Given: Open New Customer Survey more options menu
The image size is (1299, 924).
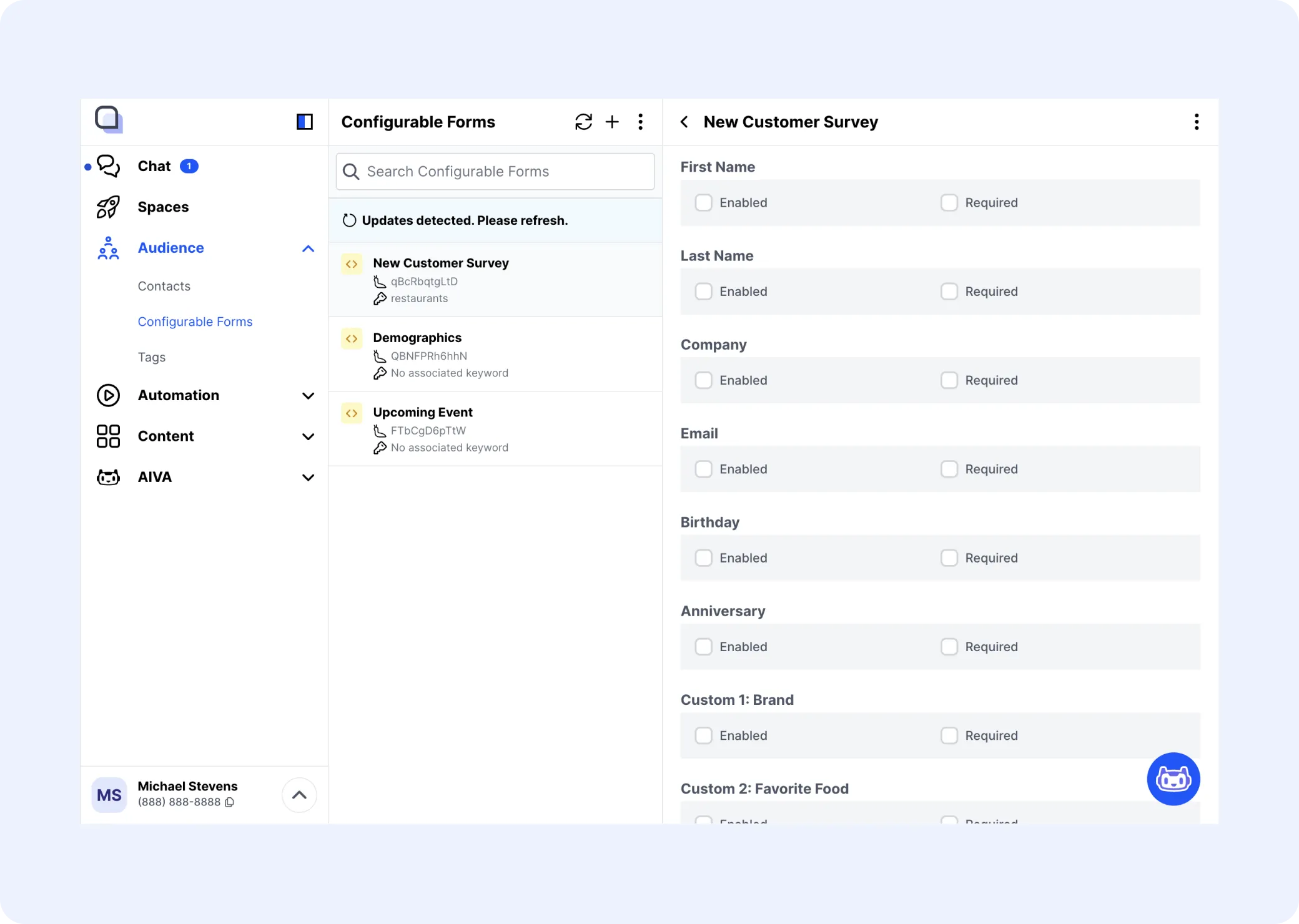Looking at the screenshot, I should point(1197,122).
